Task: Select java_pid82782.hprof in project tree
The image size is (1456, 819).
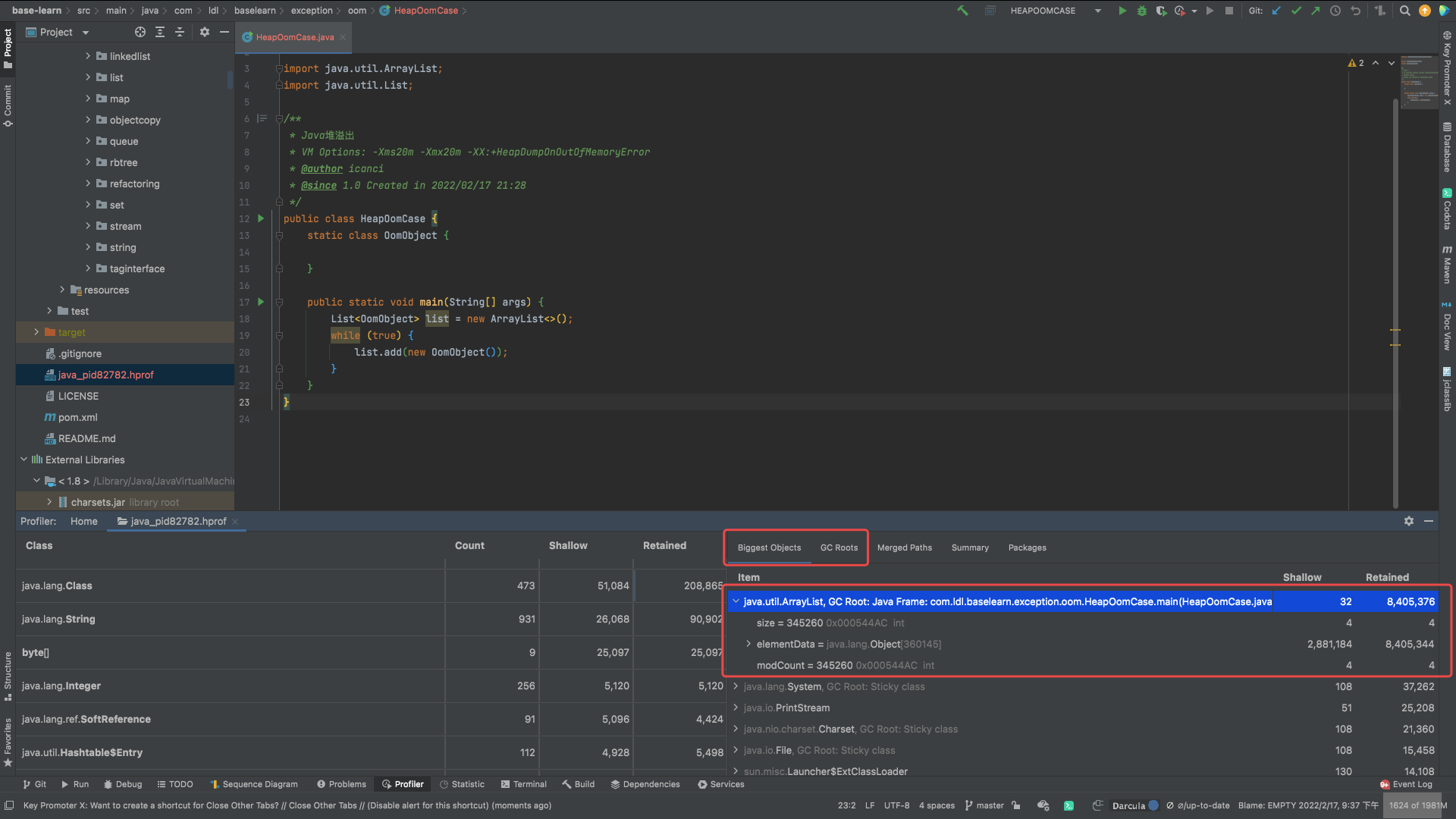Action: 105,375
